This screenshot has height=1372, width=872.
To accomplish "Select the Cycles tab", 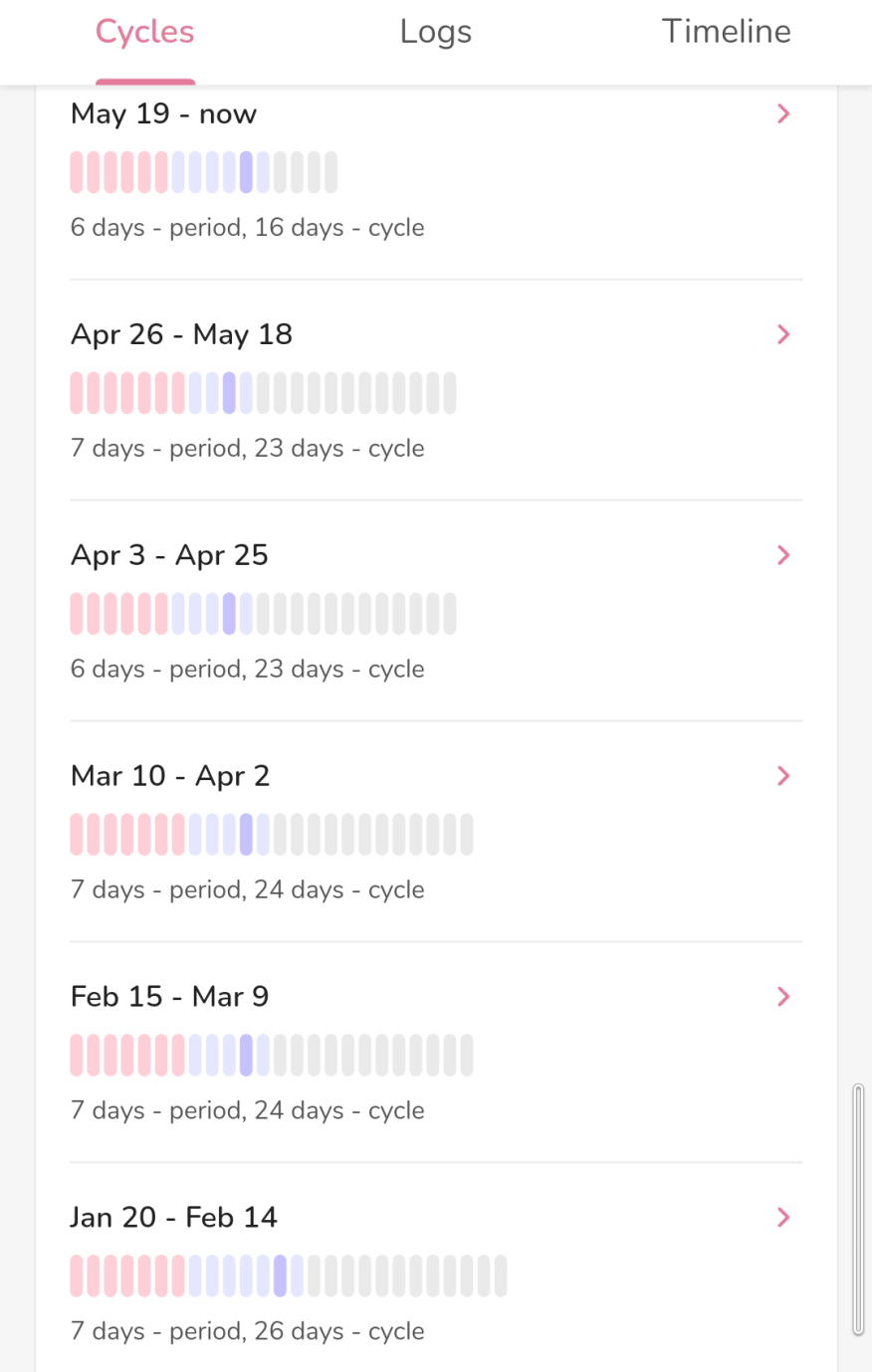I will (x=145, y=32).
